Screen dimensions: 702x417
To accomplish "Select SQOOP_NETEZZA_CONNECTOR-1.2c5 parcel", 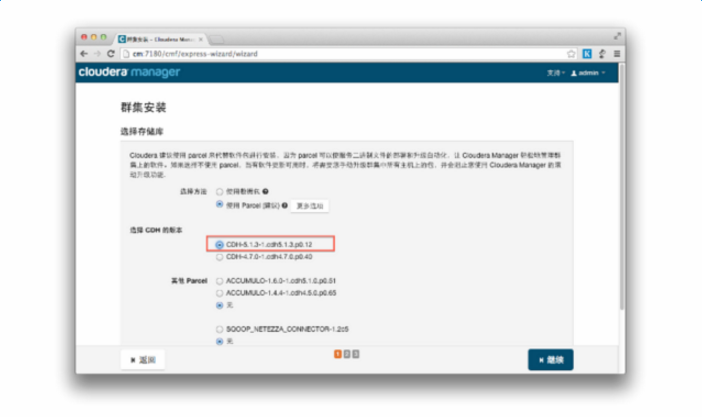I will pyautogui.click(x=220, y=328).
